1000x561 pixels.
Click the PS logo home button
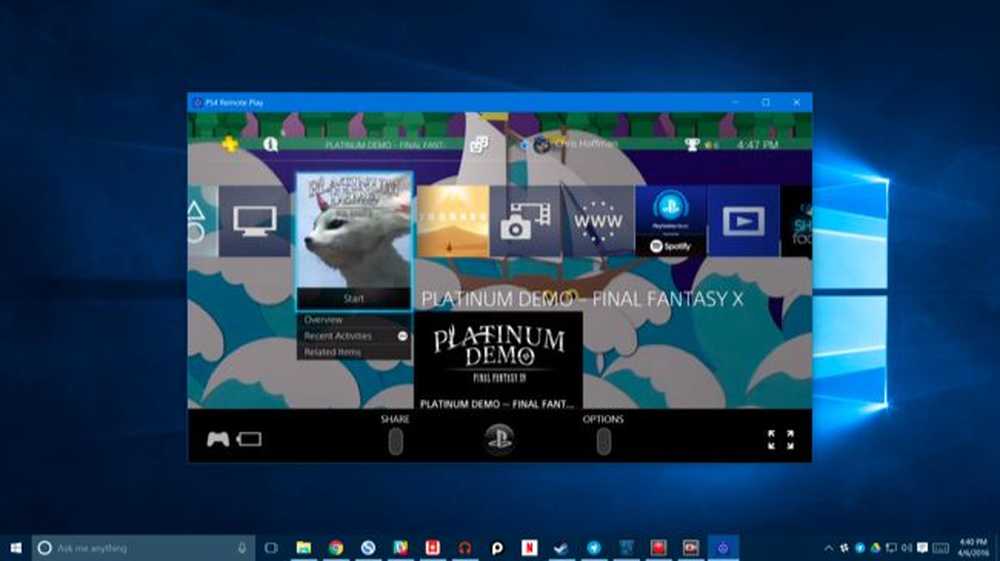499,439
